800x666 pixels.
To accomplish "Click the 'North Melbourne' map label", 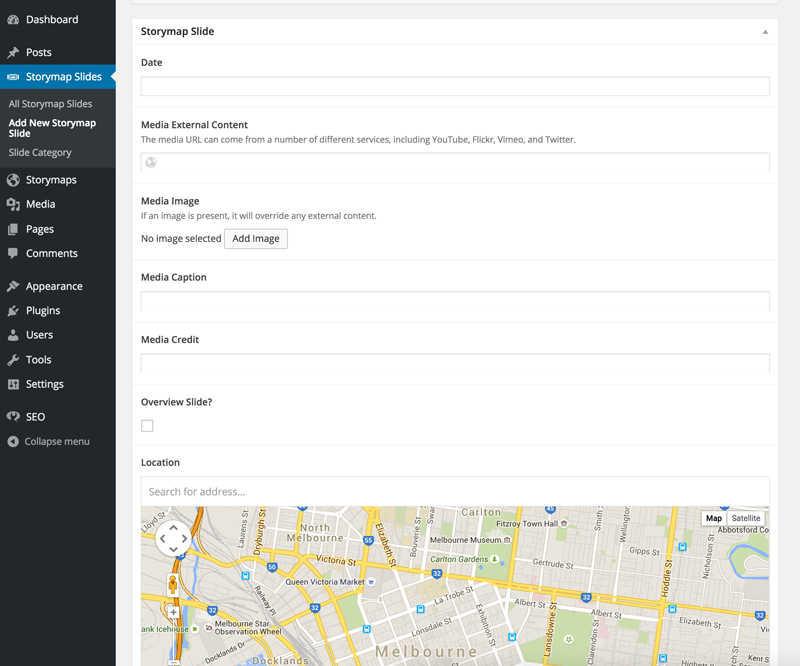I will tap(315, 533).
